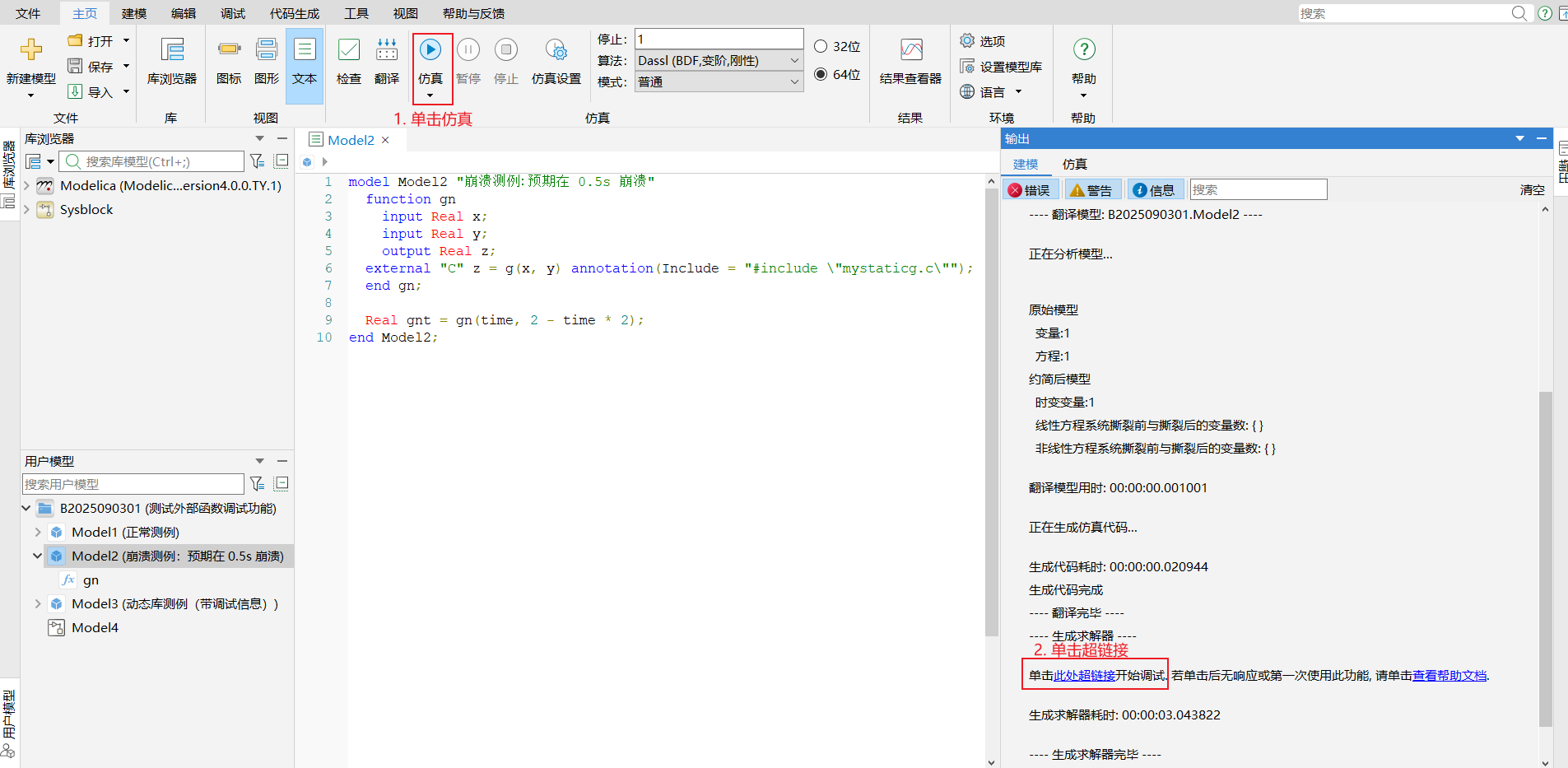Close the Model2 editor tab
Screen dimensions: 1568x768
pyautogui.click(x=385, y=140)
